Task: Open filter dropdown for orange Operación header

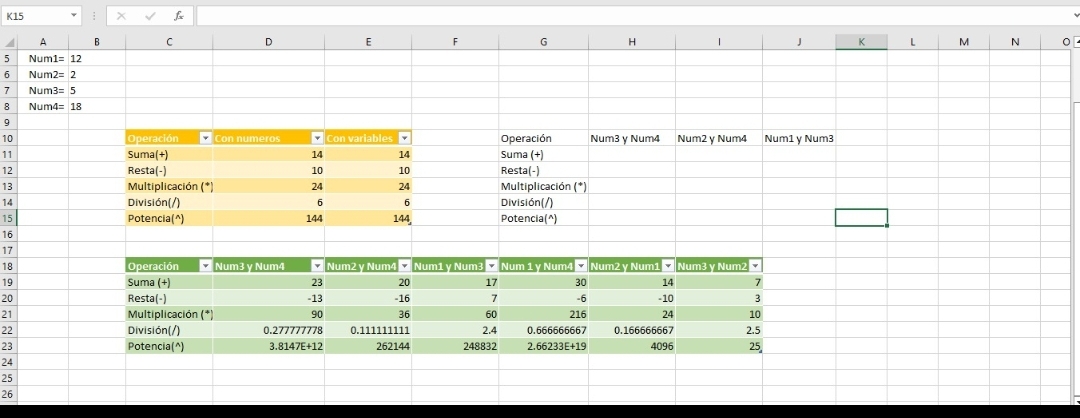Action: click(206, 138)
